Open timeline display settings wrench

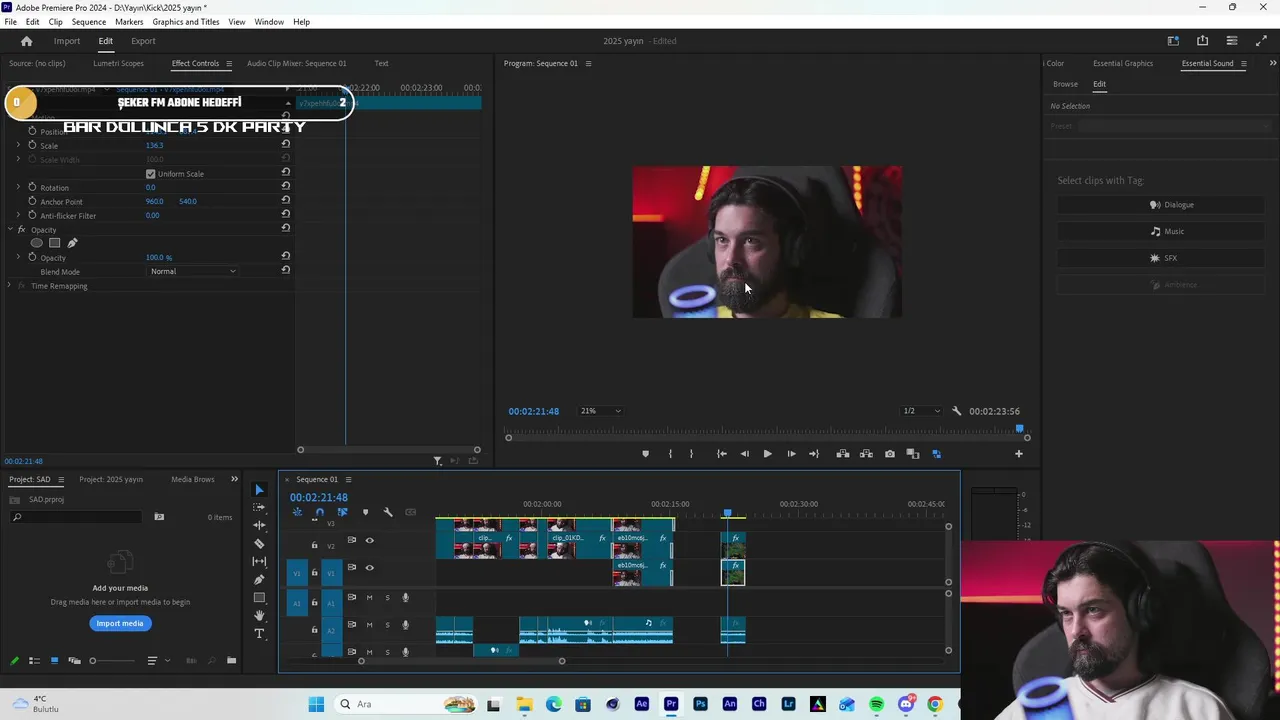click(388, 512)
